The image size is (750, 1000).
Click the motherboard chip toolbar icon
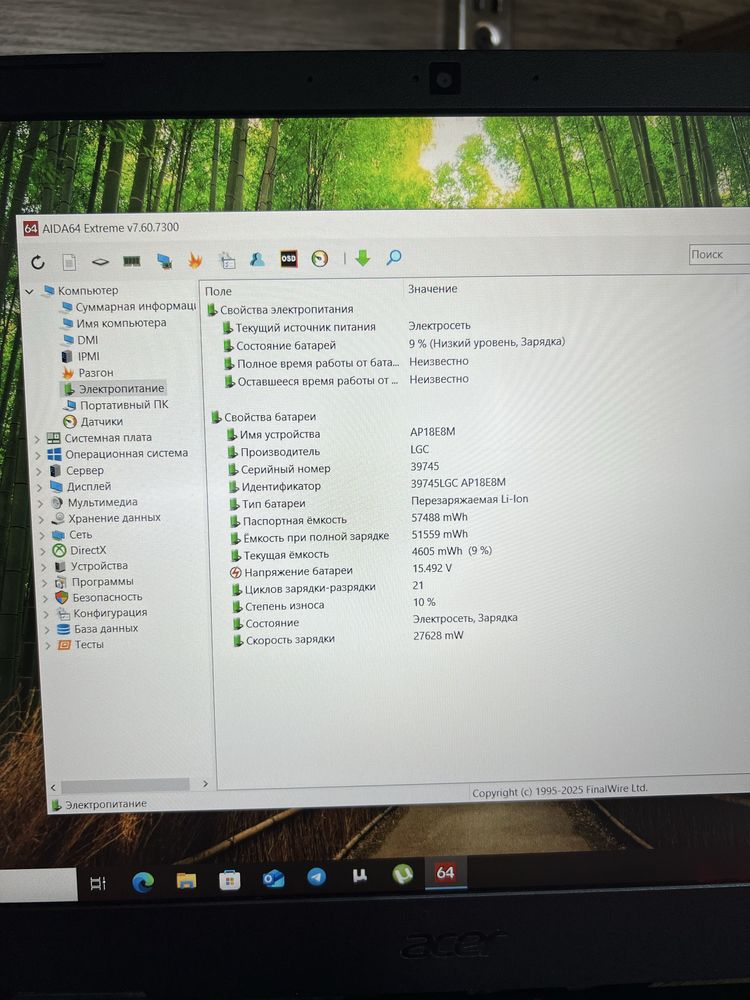point(100,261)
